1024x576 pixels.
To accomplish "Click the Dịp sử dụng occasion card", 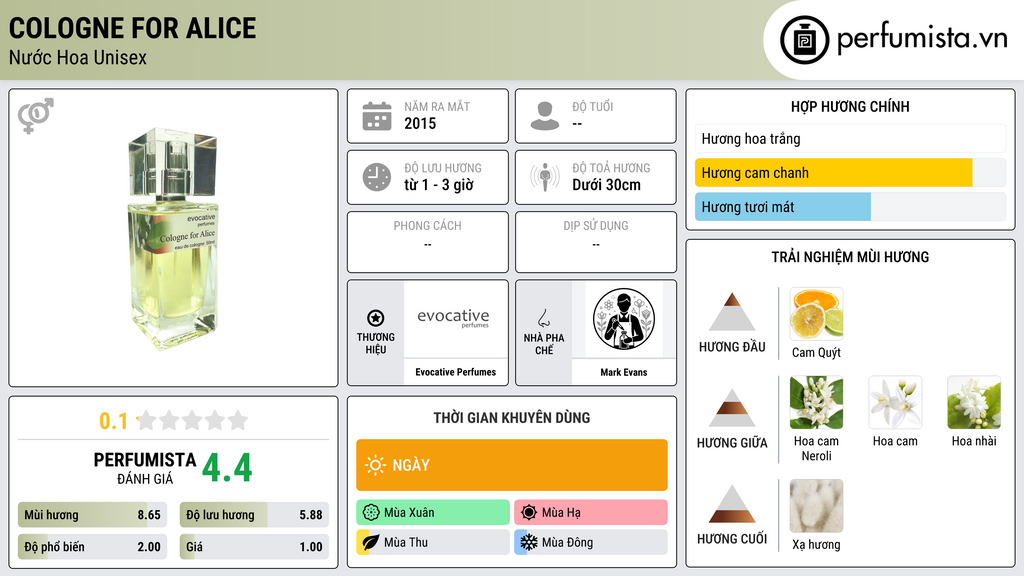I will 596,242.
